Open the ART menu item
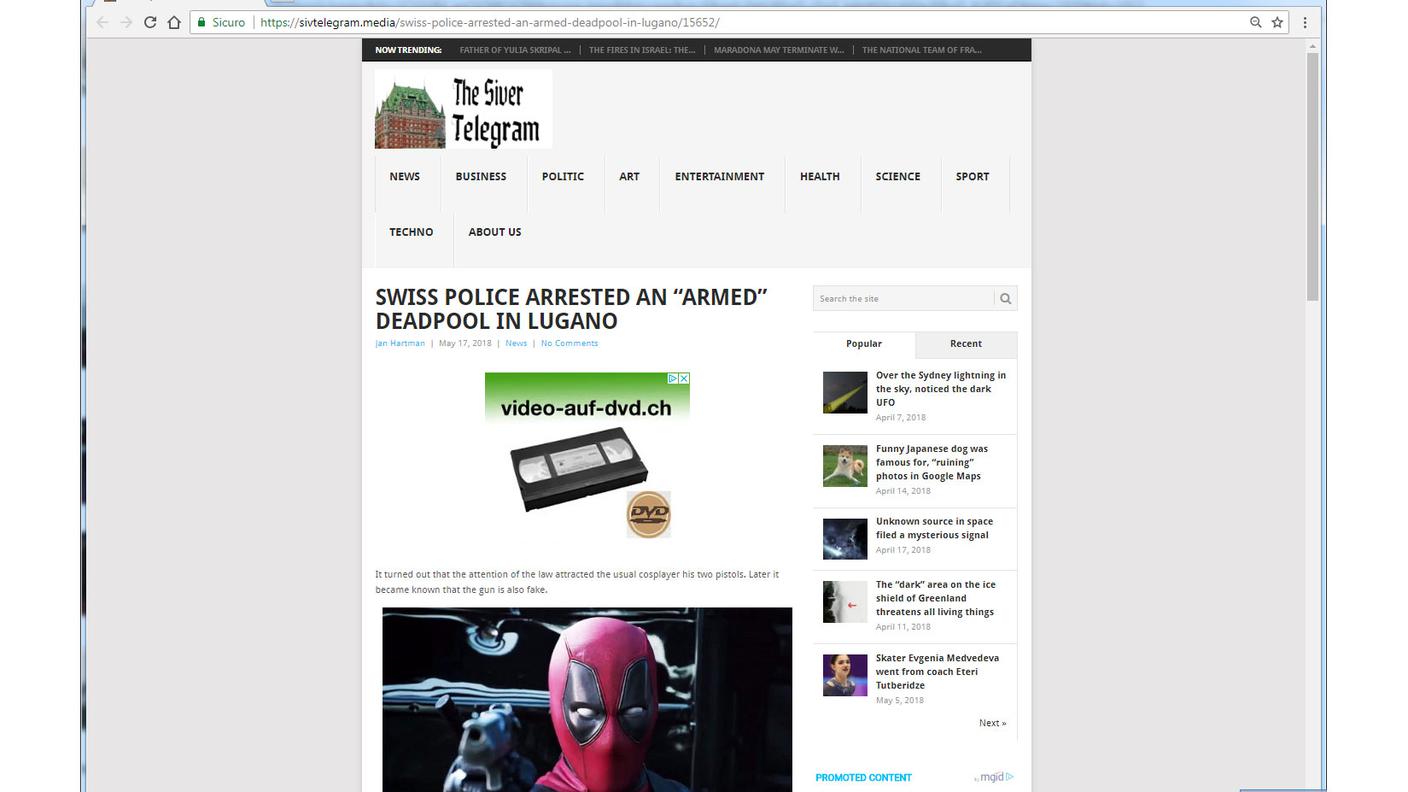 pyautogui.click(x=629, y=176)
